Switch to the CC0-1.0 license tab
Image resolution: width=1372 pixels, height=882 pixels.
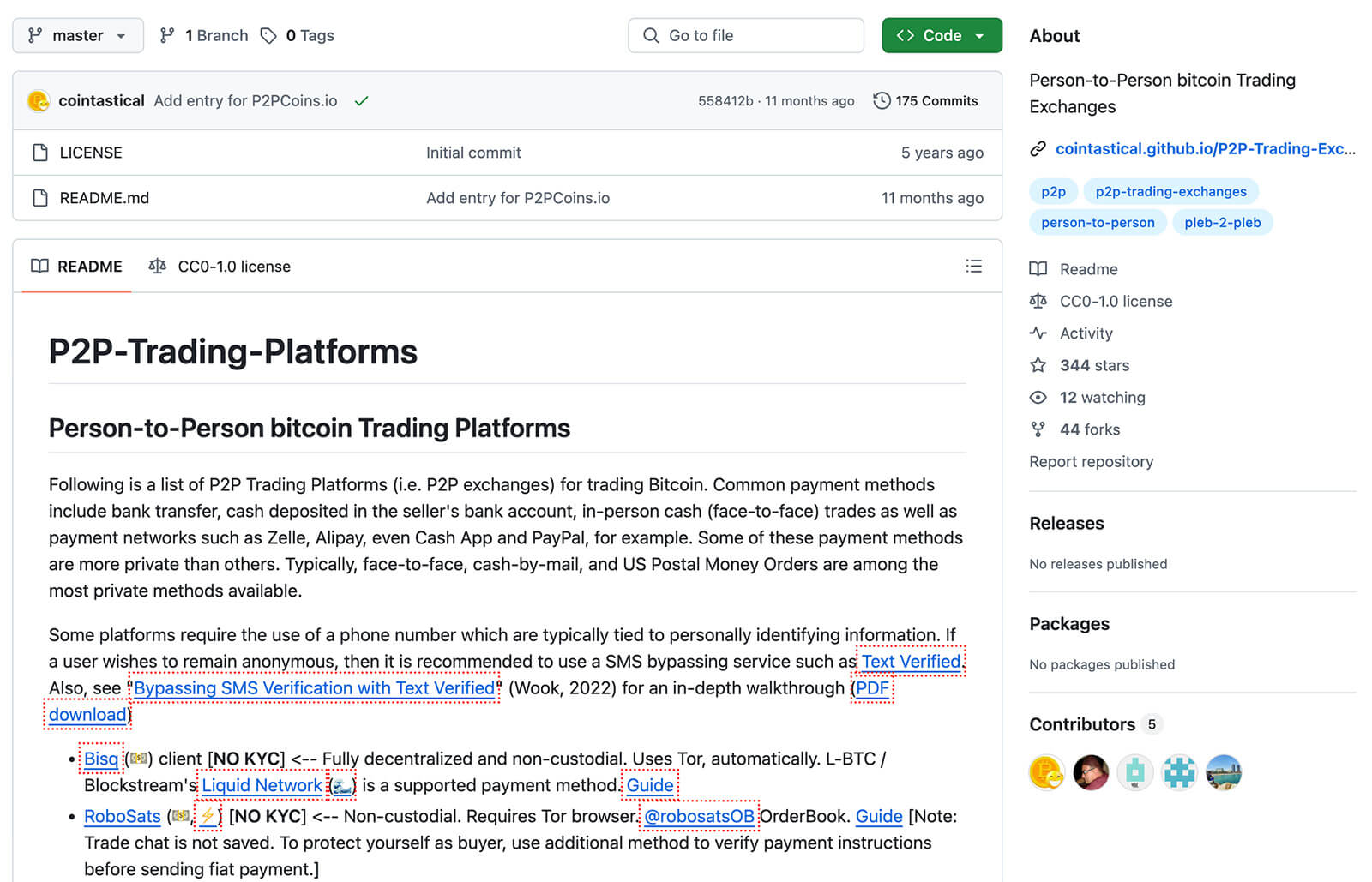220,267
